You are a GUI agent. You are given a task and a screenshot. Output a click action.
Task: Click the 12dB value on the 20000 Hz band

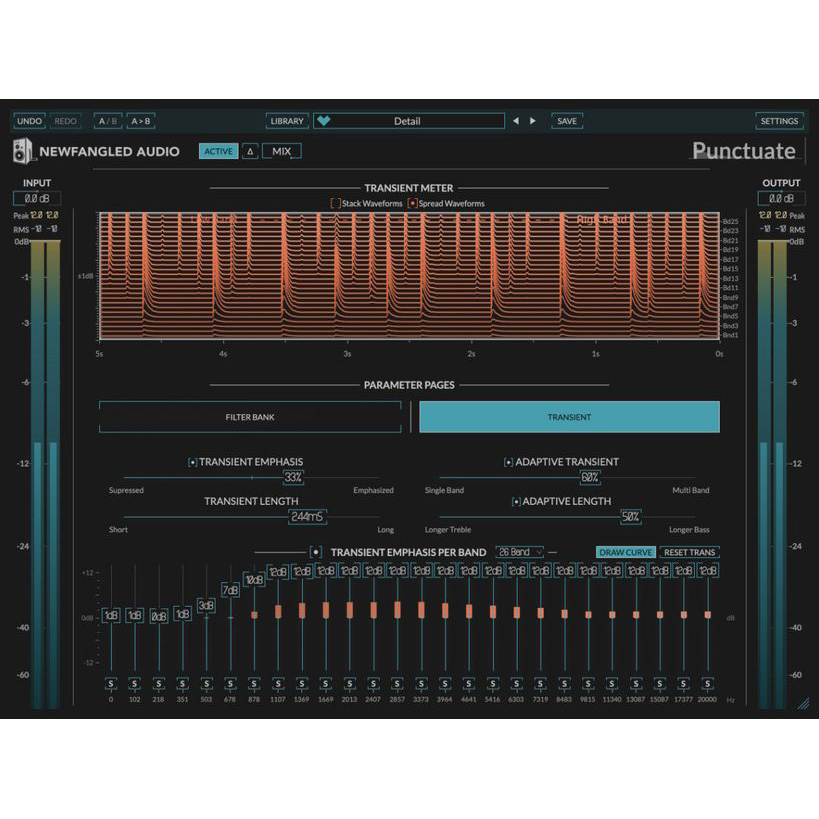(708, 570)
